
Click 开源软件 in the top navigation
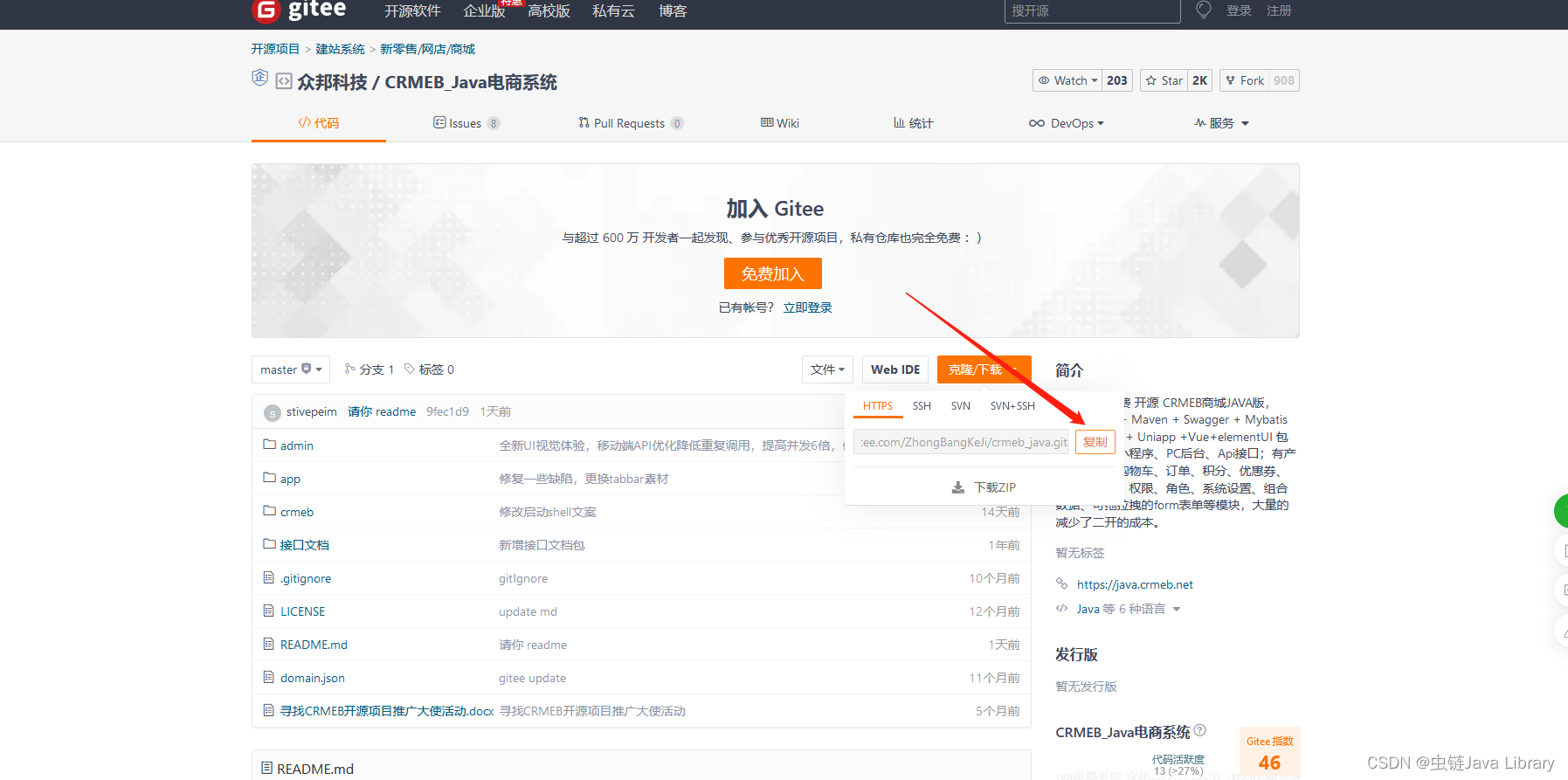[x=412, y=10]
